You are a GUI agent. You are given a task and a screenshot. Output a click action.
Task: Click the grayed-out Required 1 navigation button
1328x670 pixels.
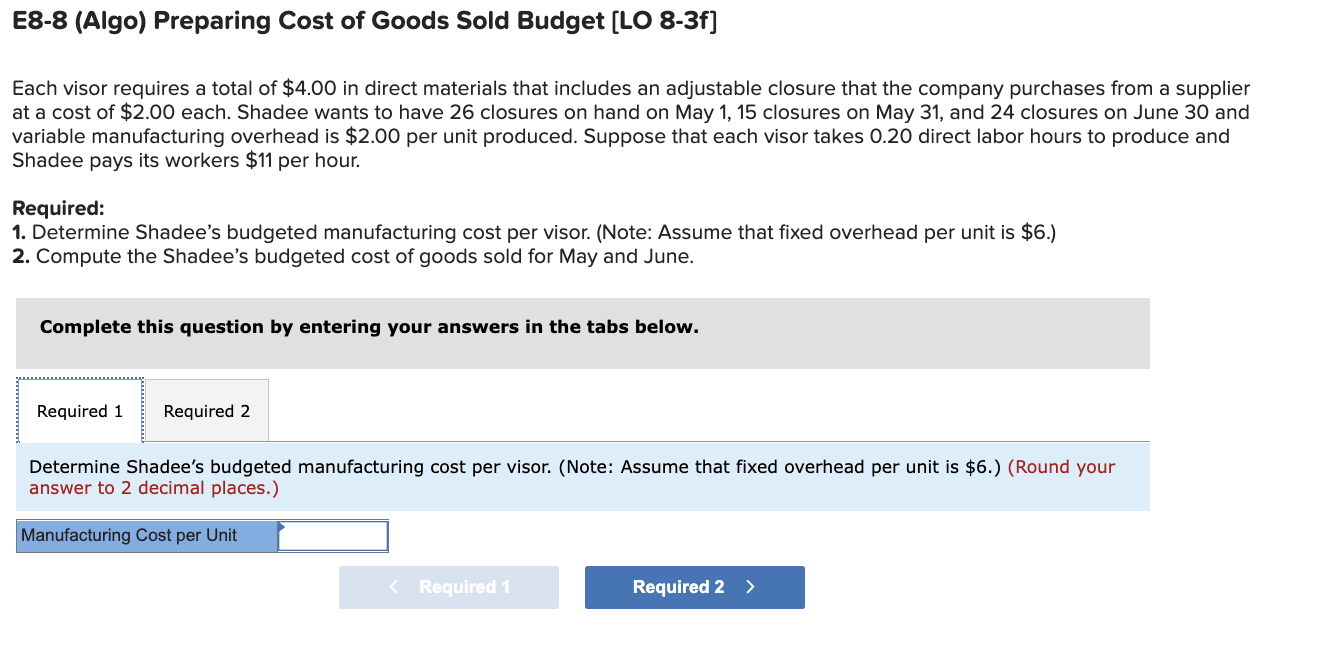pyautogui.click(x=448, y=587)
